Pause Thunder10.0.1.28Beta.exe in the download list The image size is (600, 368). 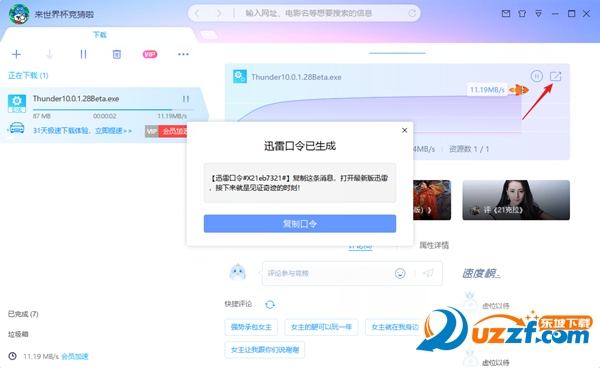[186, 99]
